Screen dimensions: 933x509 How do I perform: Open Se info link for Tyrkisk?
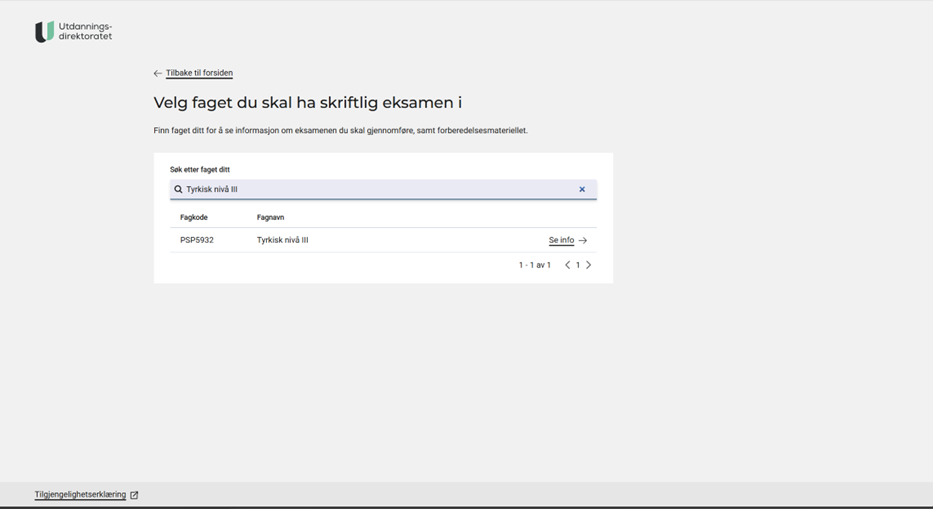[561, 240]
